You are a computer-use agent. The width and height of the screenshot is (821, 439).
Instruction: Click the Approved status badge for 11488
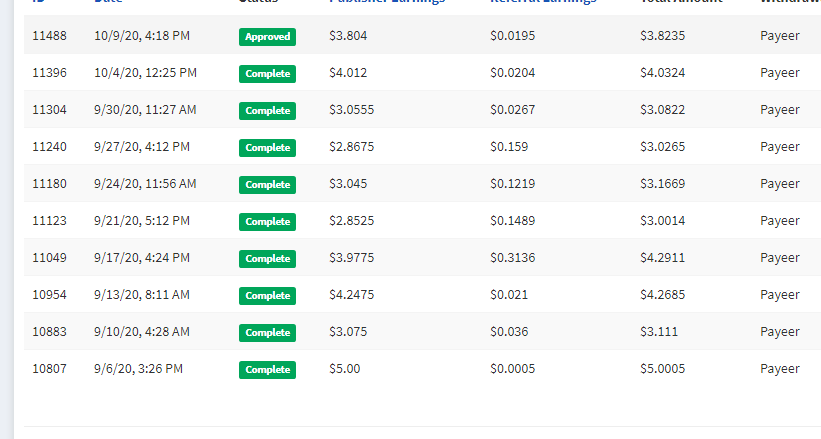(267, 37)
